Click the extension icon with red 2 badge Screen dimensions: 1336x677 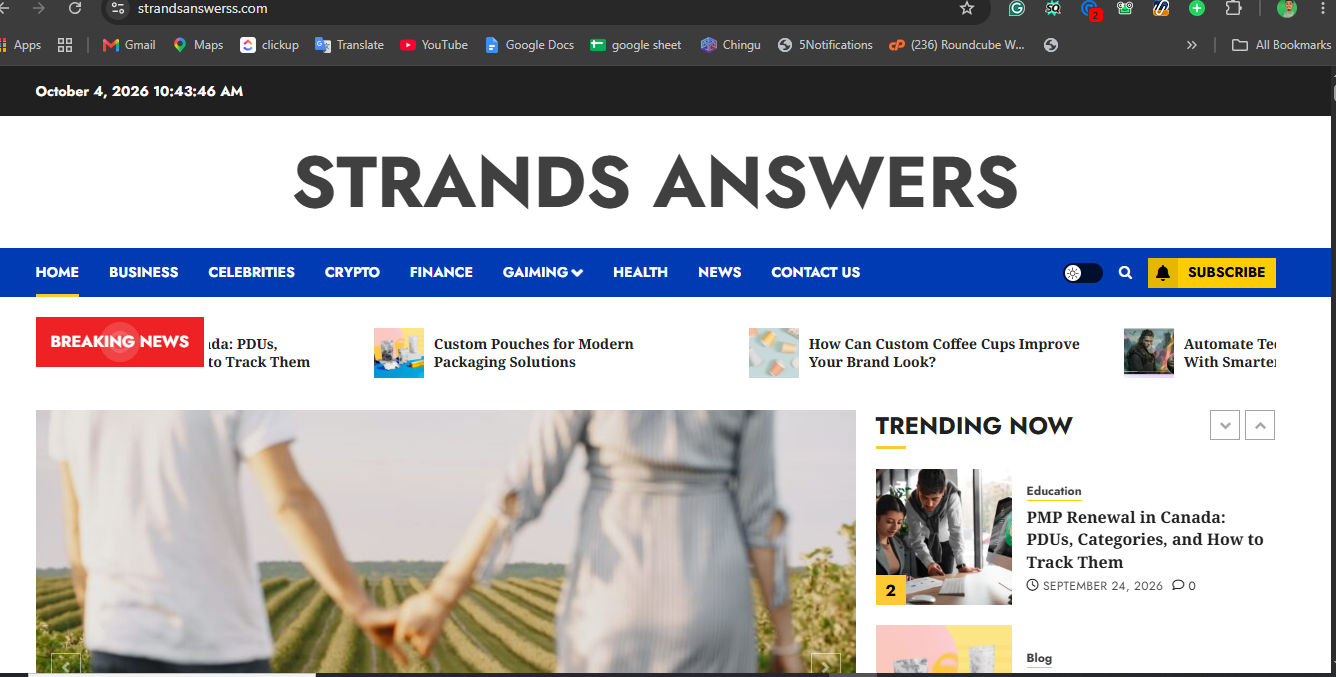point(1090,9)
